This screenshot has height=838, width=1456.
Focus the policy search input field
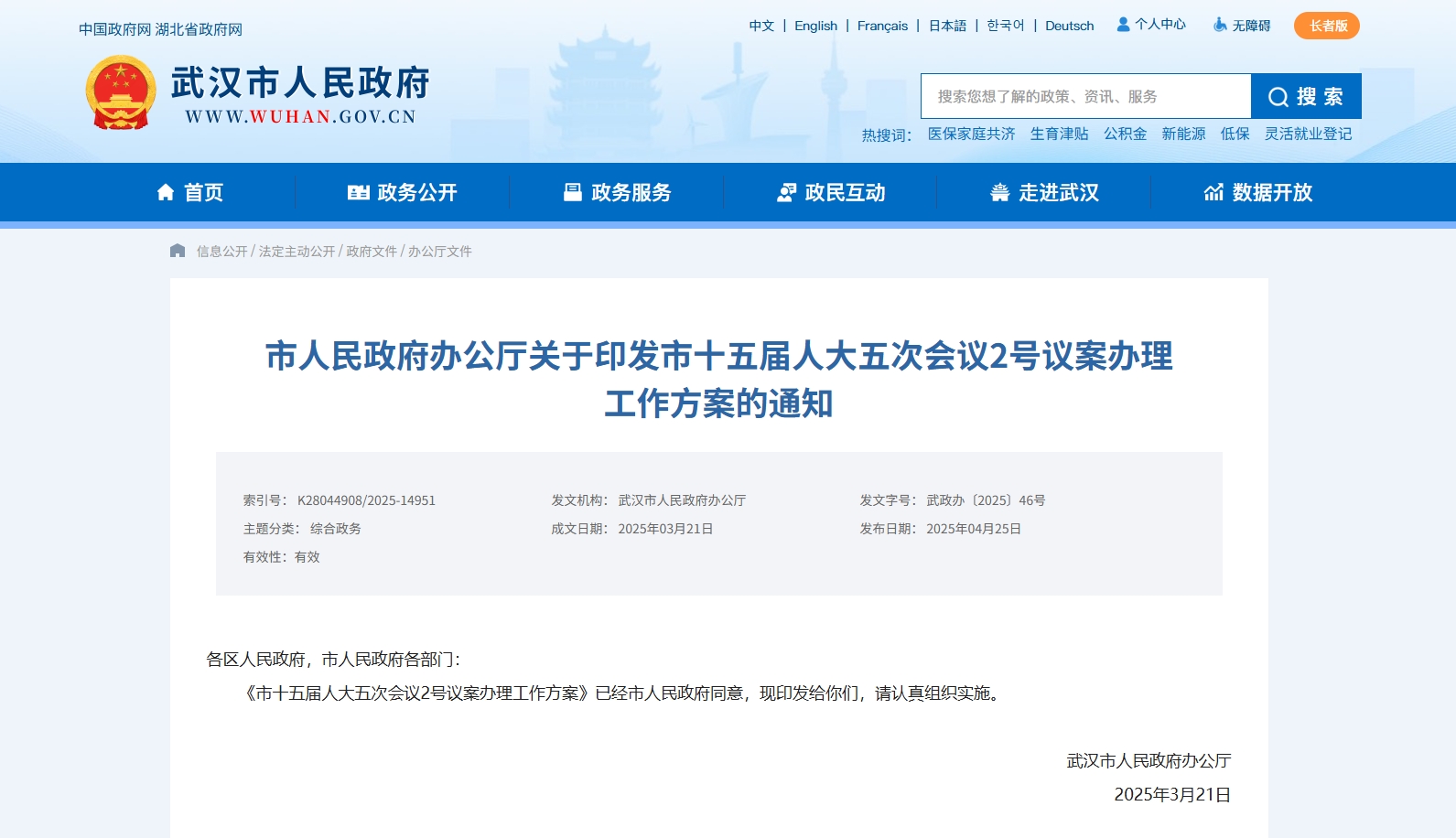1085,96
